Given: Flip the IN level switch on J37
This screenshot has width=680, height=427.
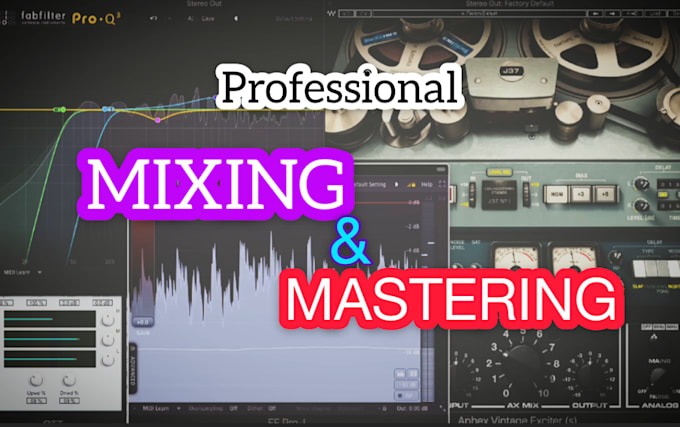Looking at the screenshot, I should (x=473, y=194).
